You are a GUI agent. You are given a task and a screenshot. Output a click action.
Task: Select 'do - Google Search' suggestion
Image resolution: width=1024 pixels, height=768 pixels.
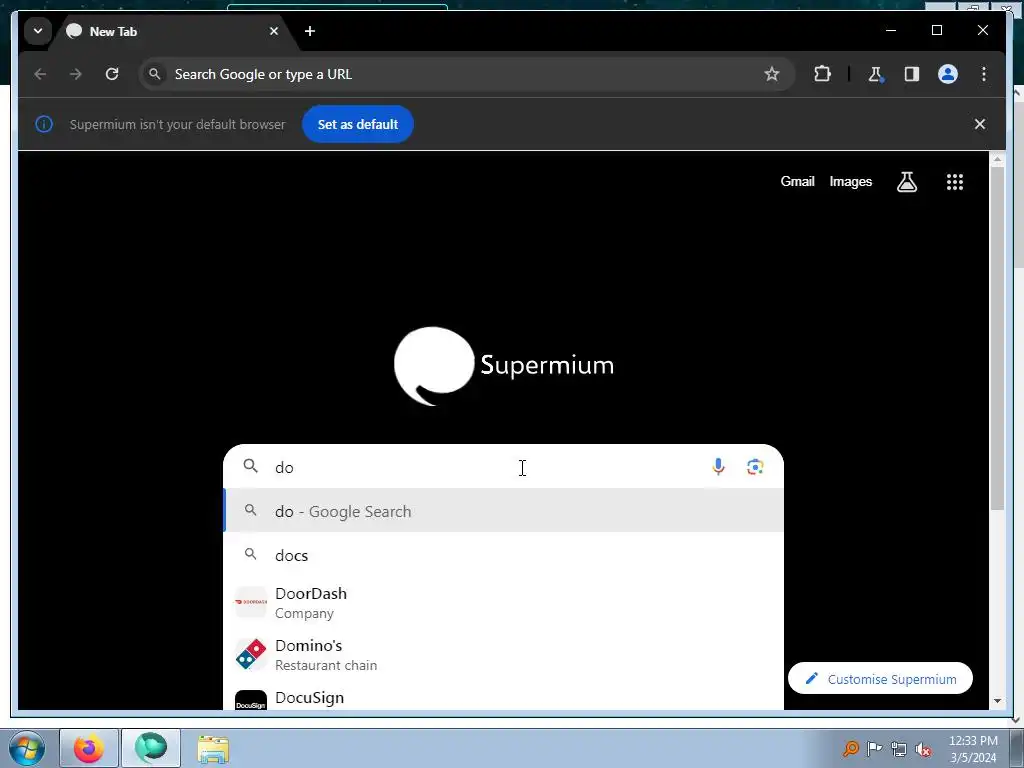pos(503,511)
